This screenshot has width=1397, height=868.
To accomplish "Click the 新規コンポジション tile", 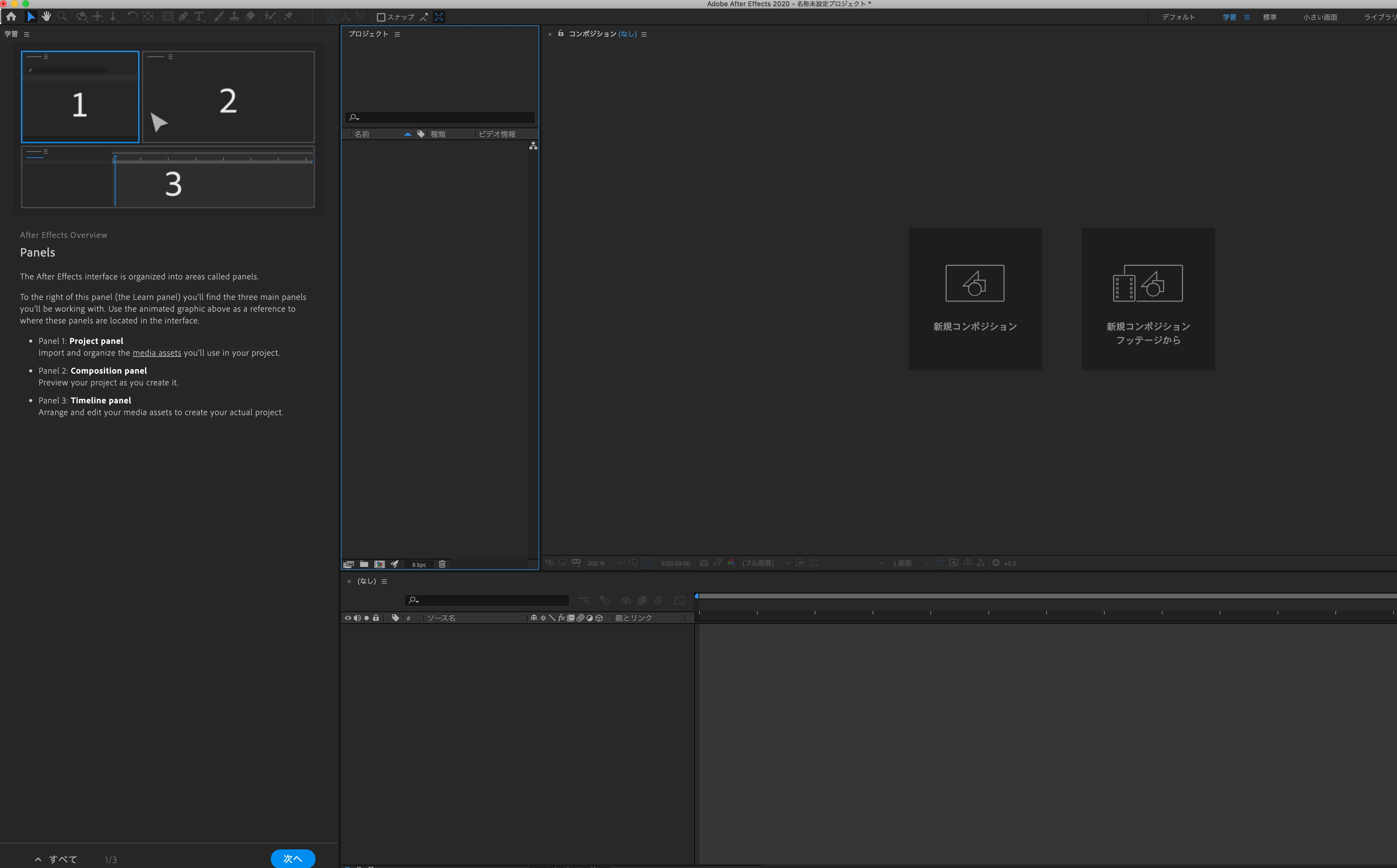I will tap(974, 299).
